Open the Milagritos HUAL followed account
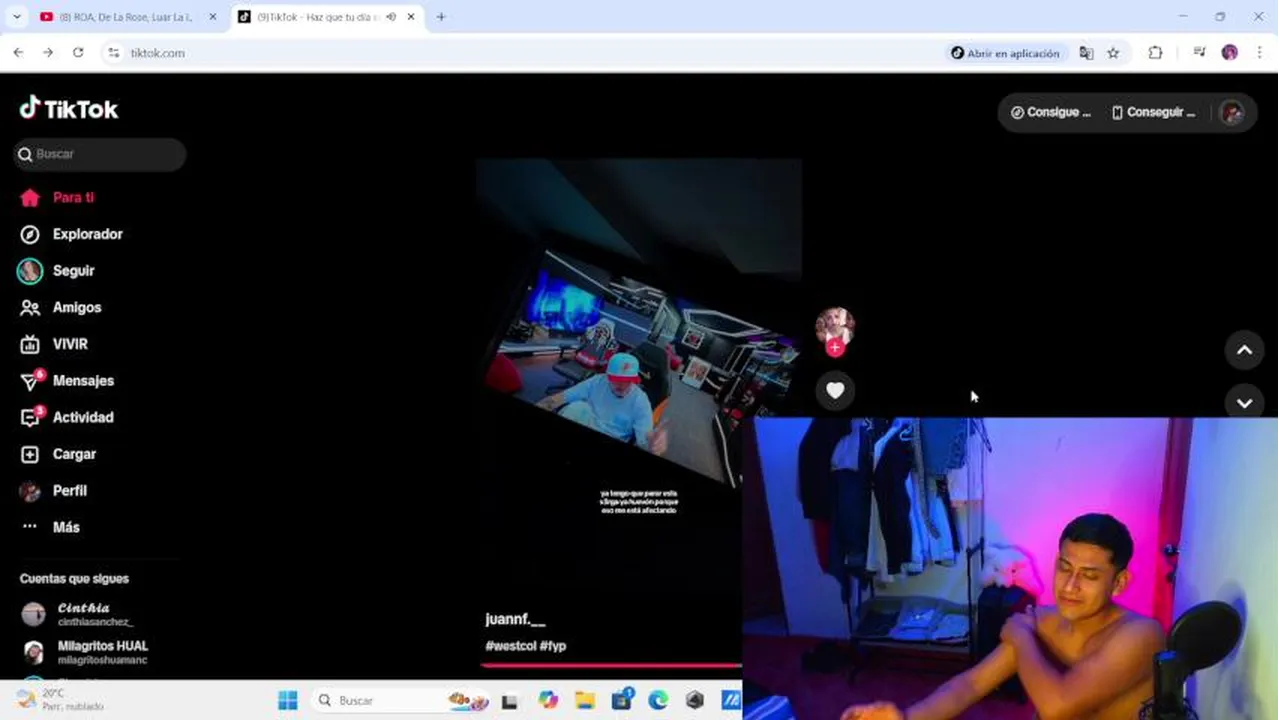Screen dimensions: 1278x720 (x=84, y=652)
